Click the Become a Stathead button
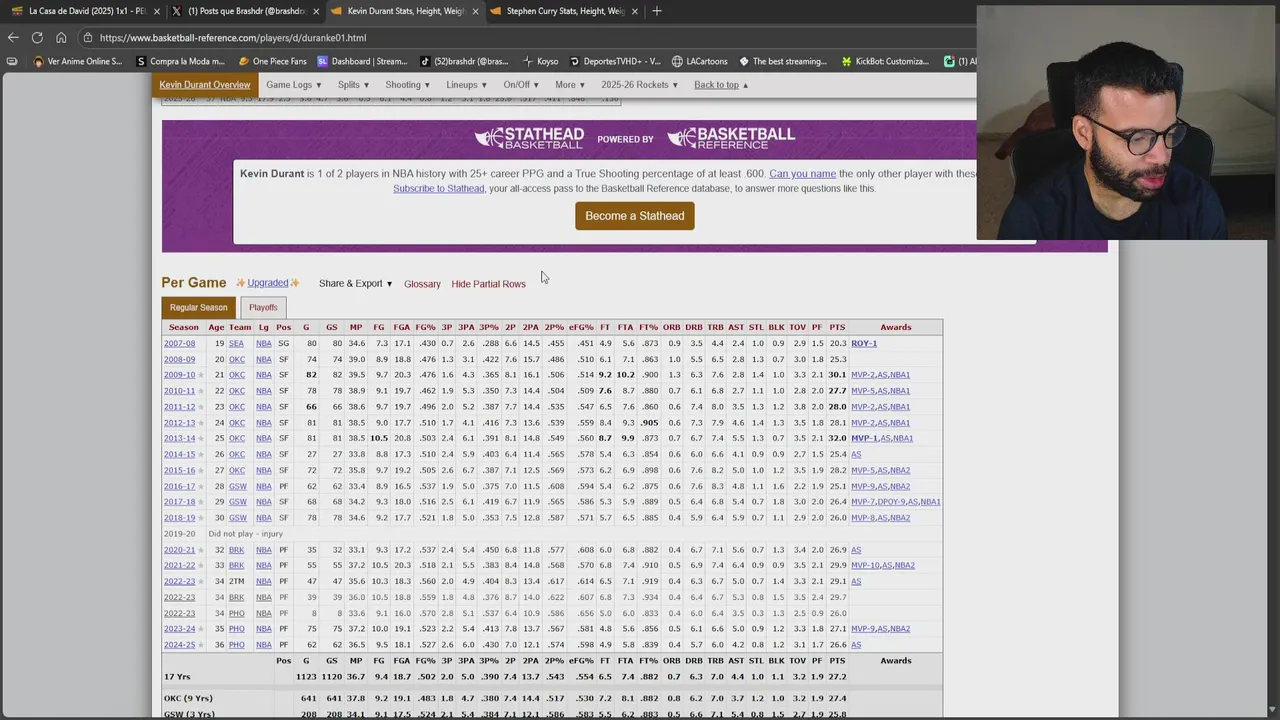Screen dimensions: 1280x720 point(634,216)
